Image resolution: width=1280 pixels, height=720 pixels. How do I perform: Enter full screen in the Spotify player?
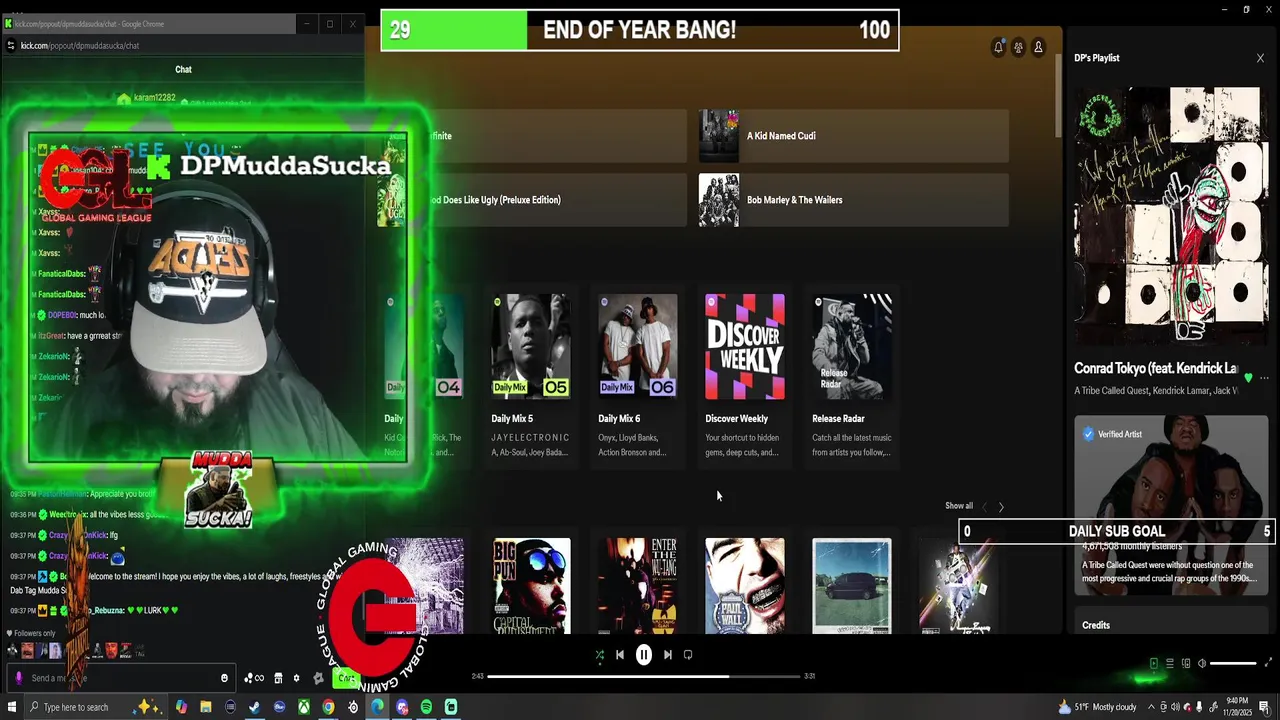pyautogui.click(x=1269, y=663)
